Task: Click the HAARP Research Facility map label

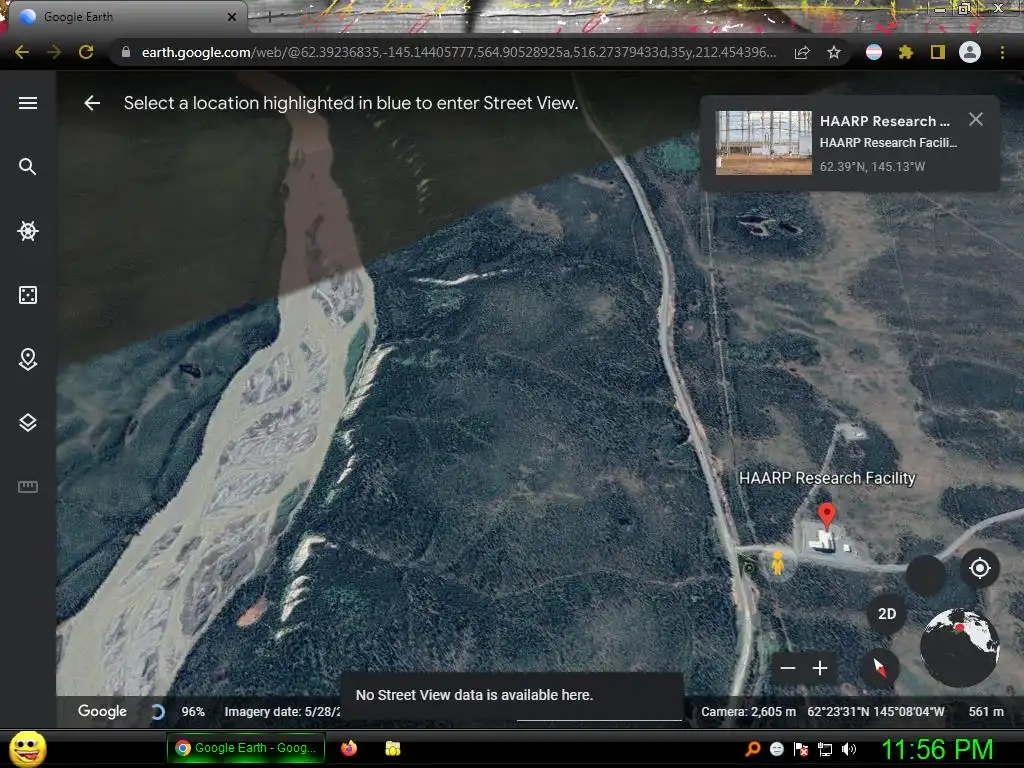Action: coord(827,478)
